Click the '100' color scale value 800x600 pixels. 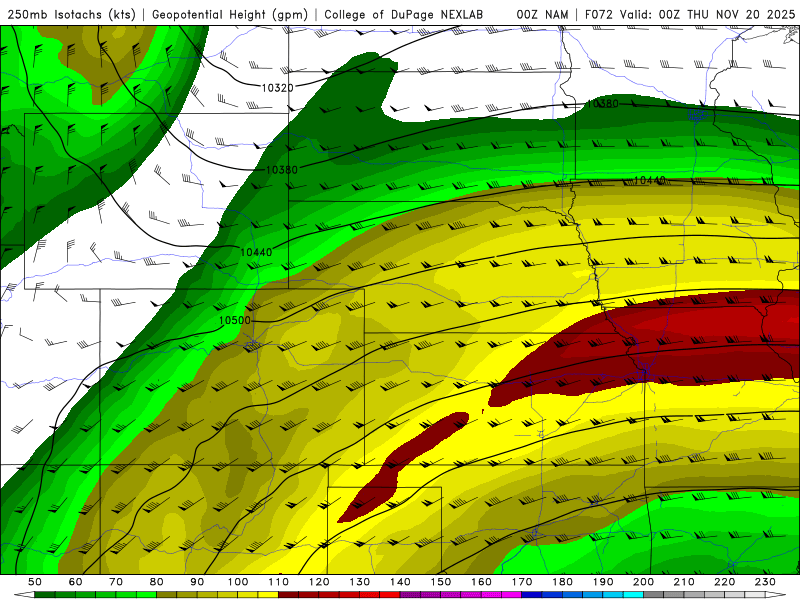click(238, 582)
